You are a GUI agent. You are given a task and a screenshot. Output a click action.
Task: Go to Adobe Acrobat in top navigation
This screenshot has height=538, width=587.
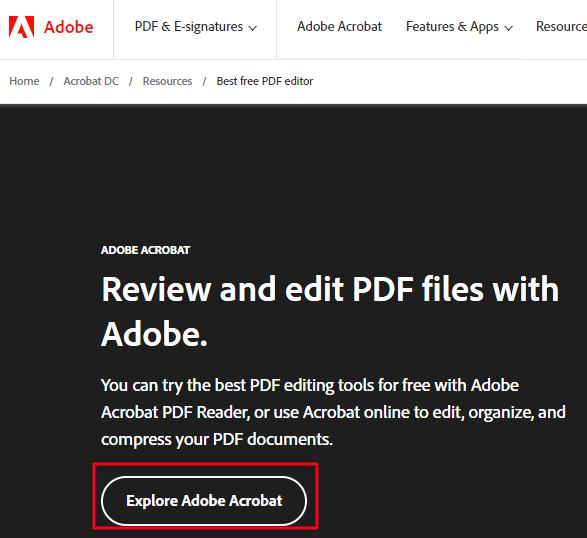[339, 26]
